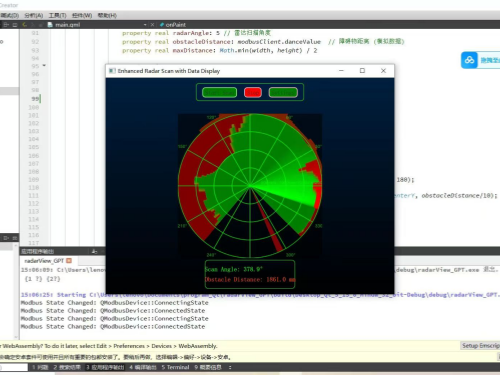Click 'property real obstacleDistance' code line
Screen dimensions: 500x375
263,42
